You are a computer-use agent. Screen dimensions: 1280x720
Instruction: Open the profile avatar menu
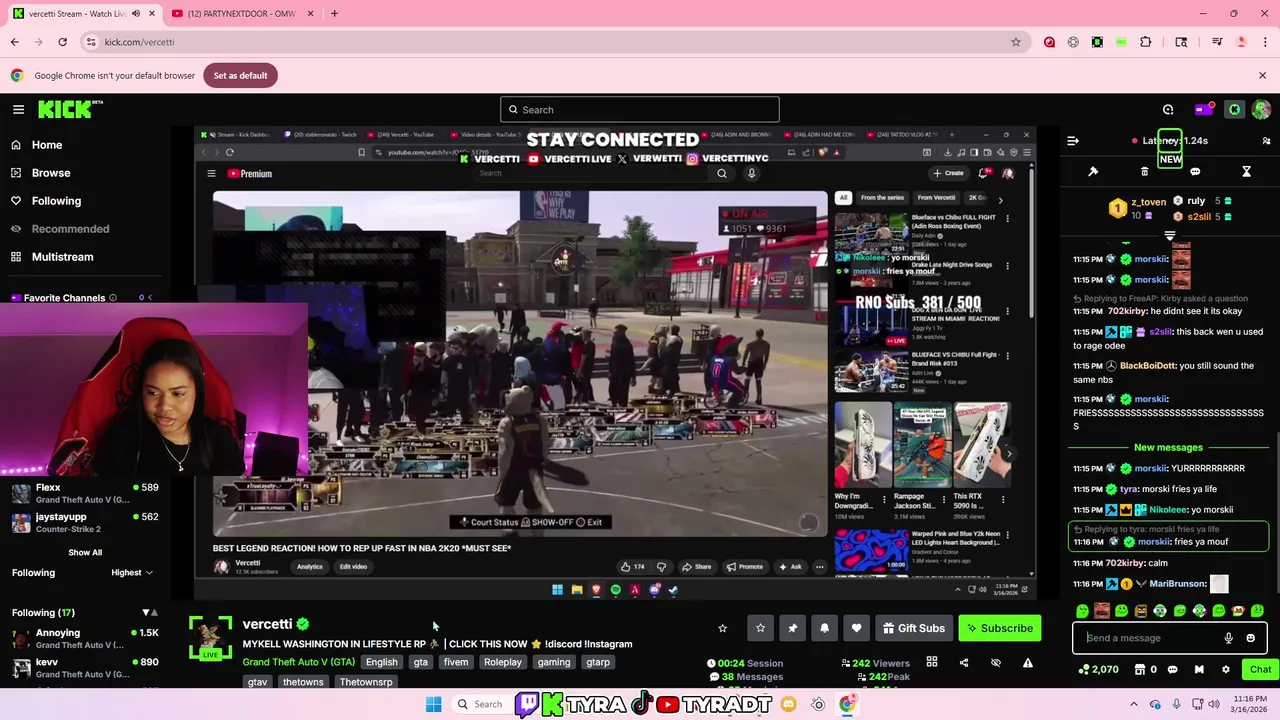[1261, 109]
